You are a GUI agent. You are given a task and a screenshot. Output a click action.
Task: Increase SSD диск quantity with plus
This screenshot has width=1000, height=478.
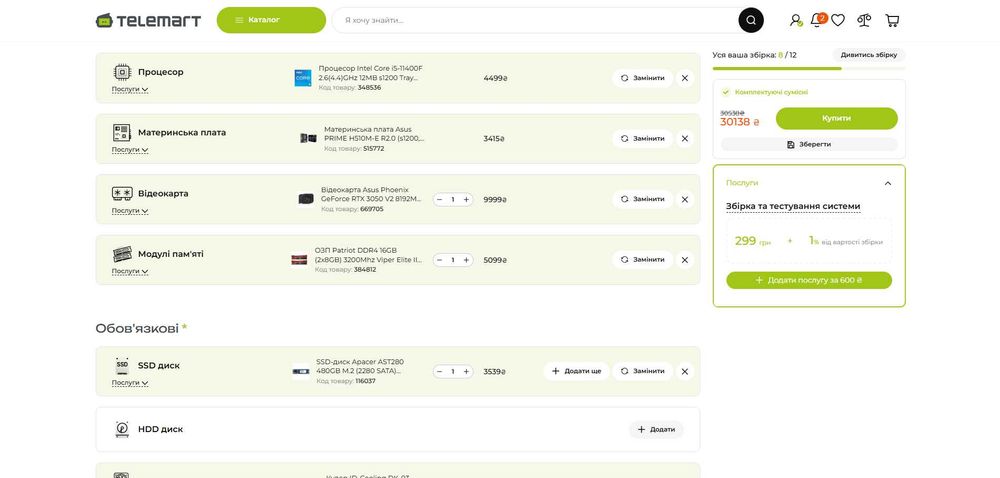[466, 372]
